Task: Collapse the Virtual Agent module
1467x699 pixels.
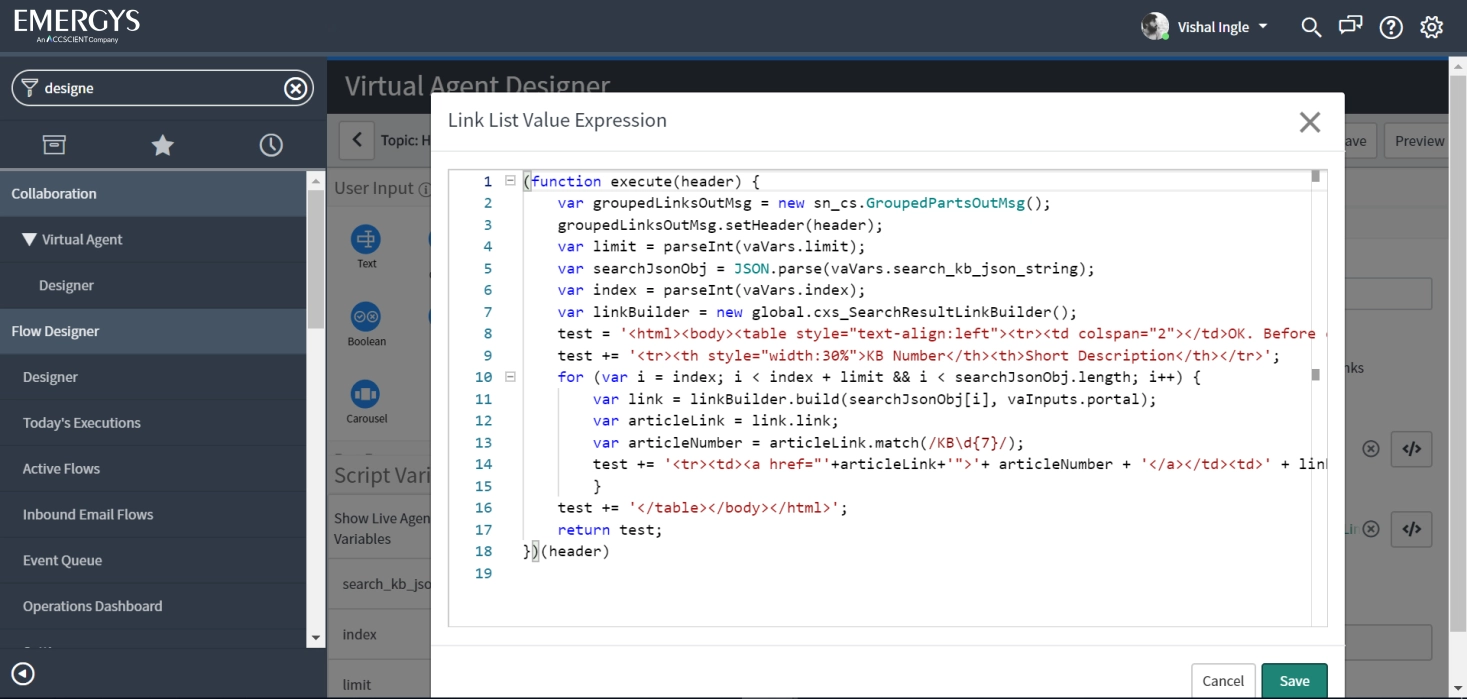Action: point(29,239)
